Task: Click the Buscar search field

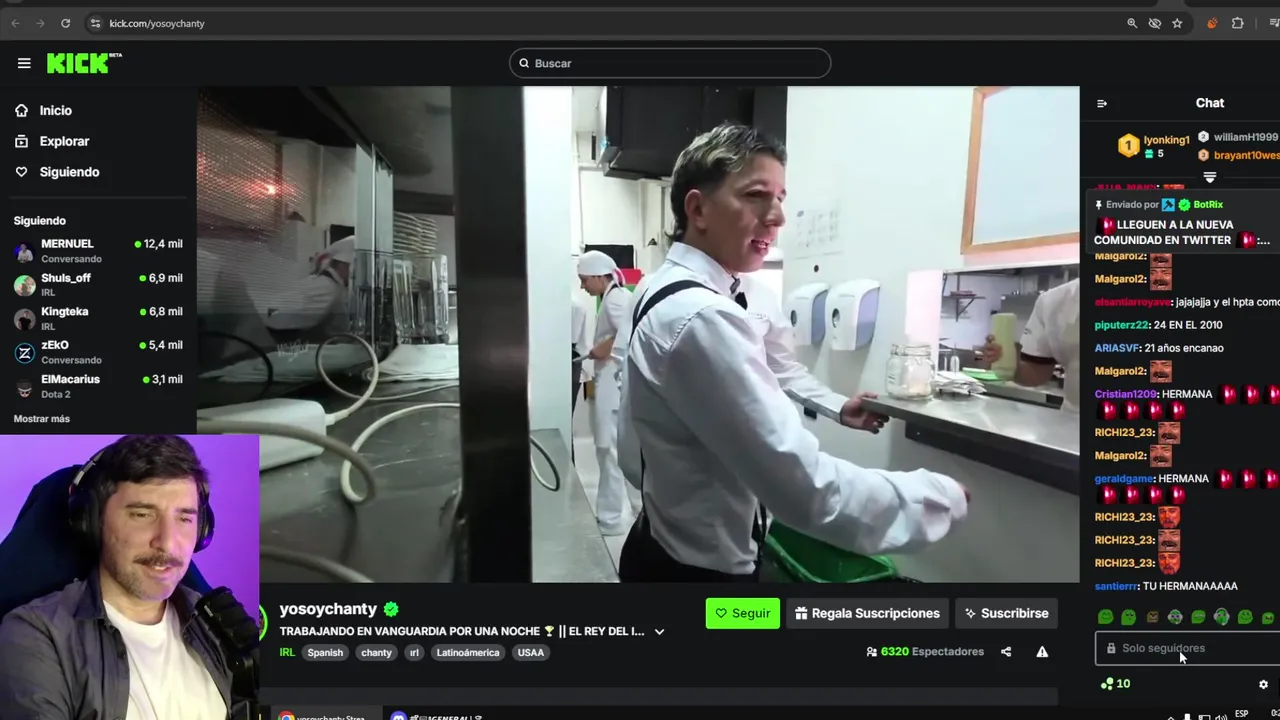Action: [x=670, y=63]
